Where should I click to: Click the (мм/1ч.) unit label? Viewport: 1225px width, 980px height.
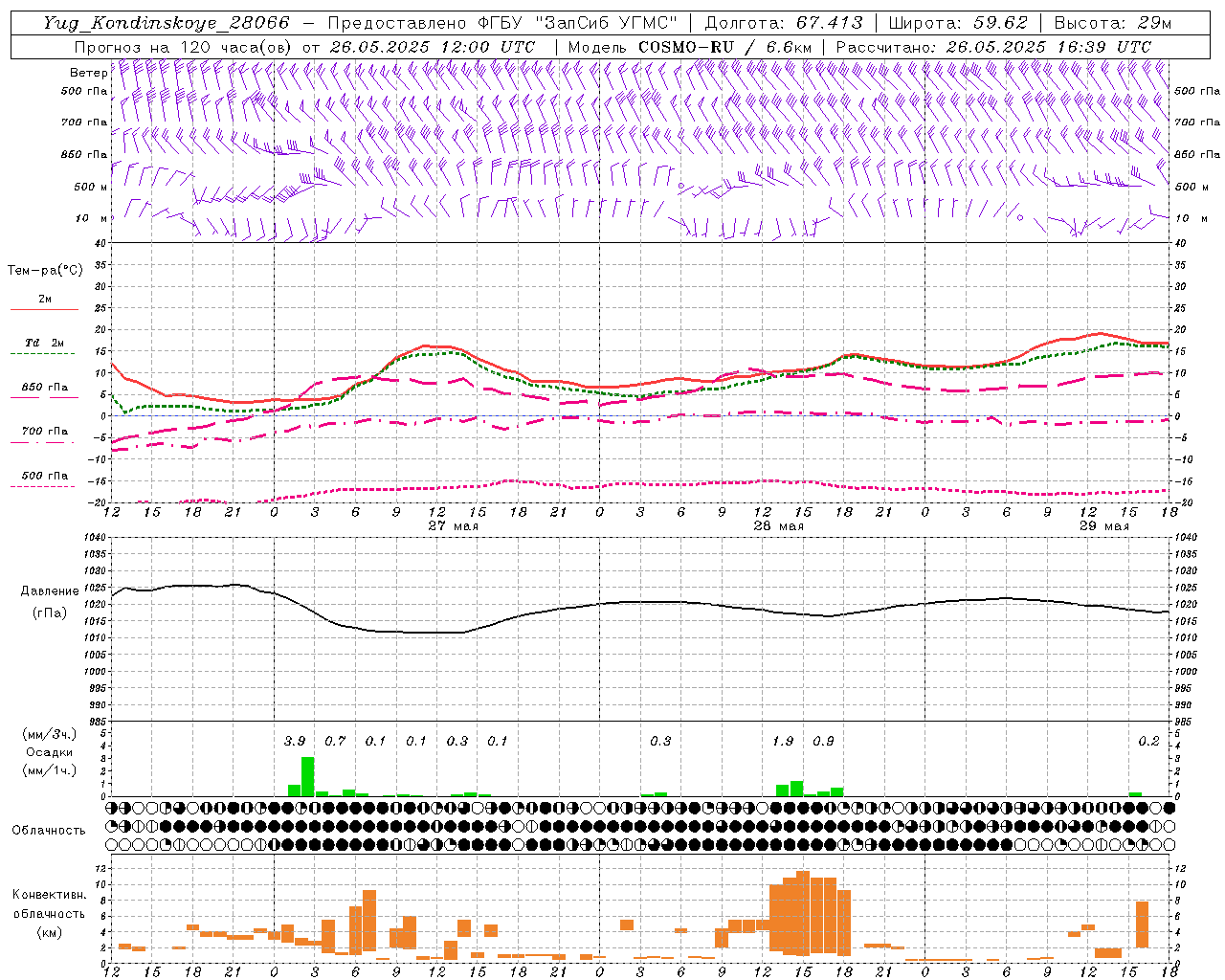point(49,769)
